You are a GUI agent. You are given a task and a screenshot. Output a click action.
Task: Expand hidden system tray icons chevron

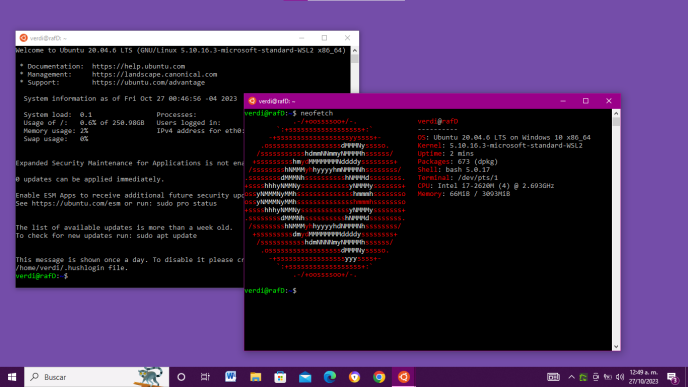[571, 377]
